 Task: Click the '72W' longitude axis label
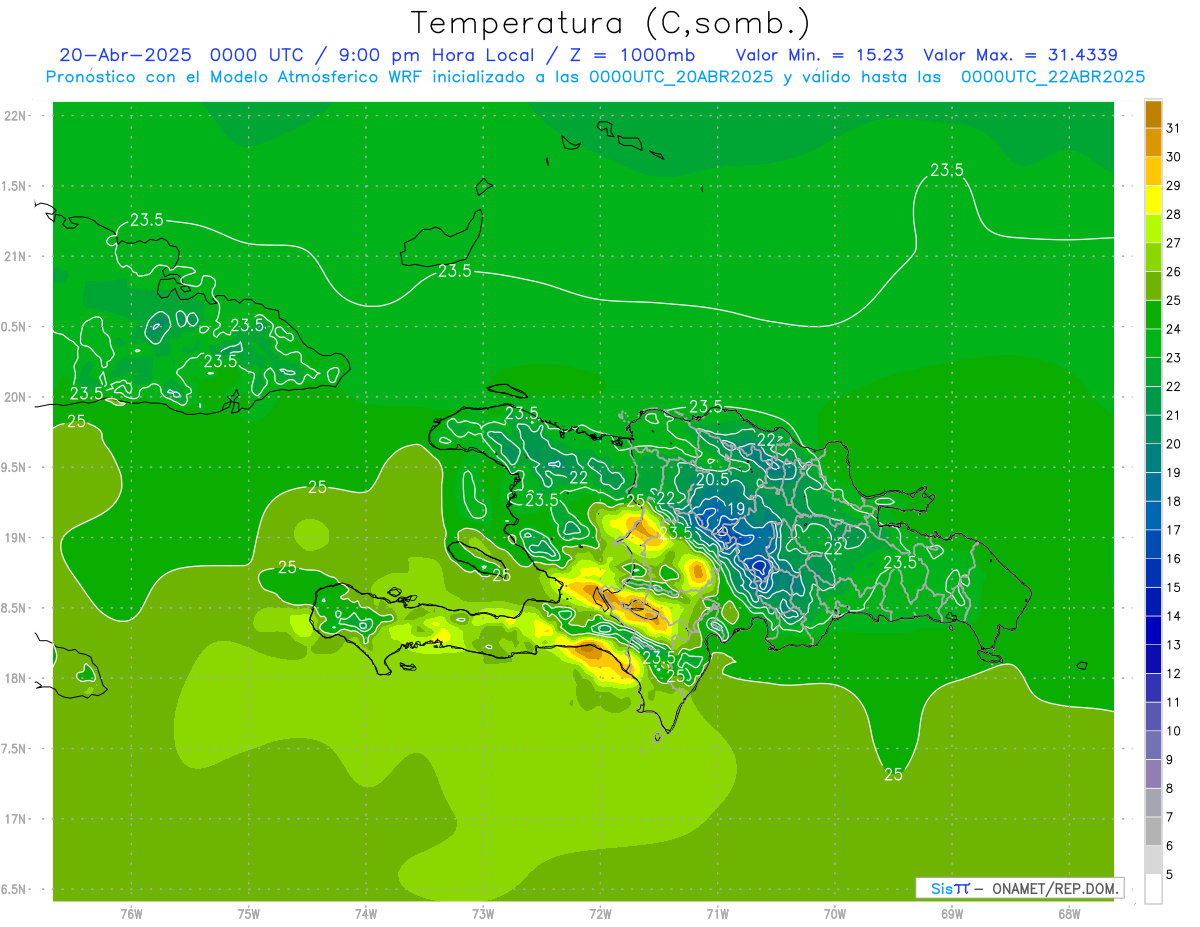600,913
